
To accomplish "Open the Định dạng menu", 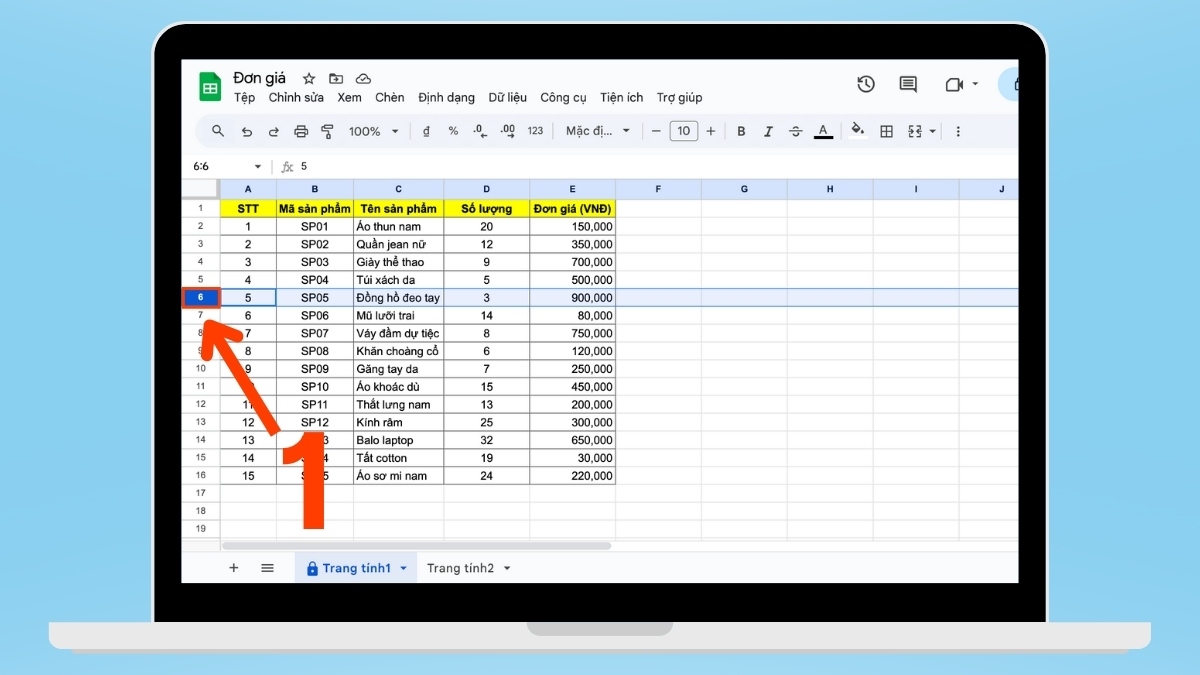I will coord(446,97).
